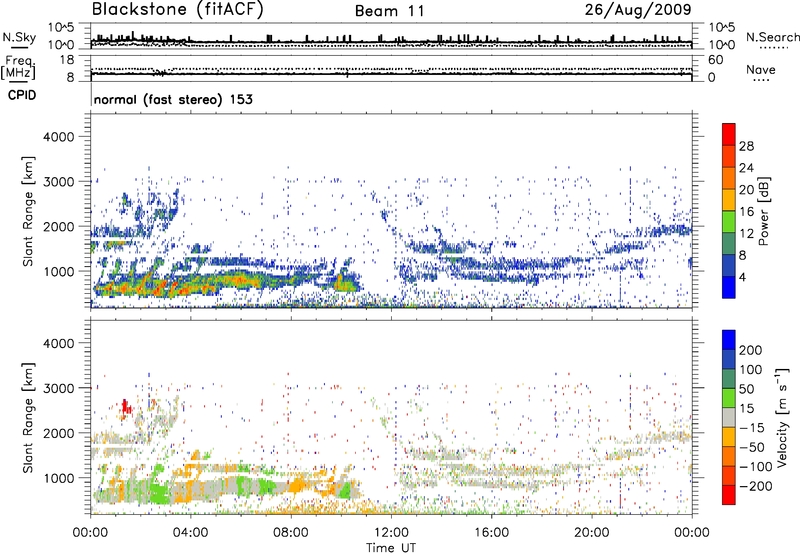Pick the light green 12–16 dB power swatch
This screenshot has height=554, width=800.
coord(729,222)
